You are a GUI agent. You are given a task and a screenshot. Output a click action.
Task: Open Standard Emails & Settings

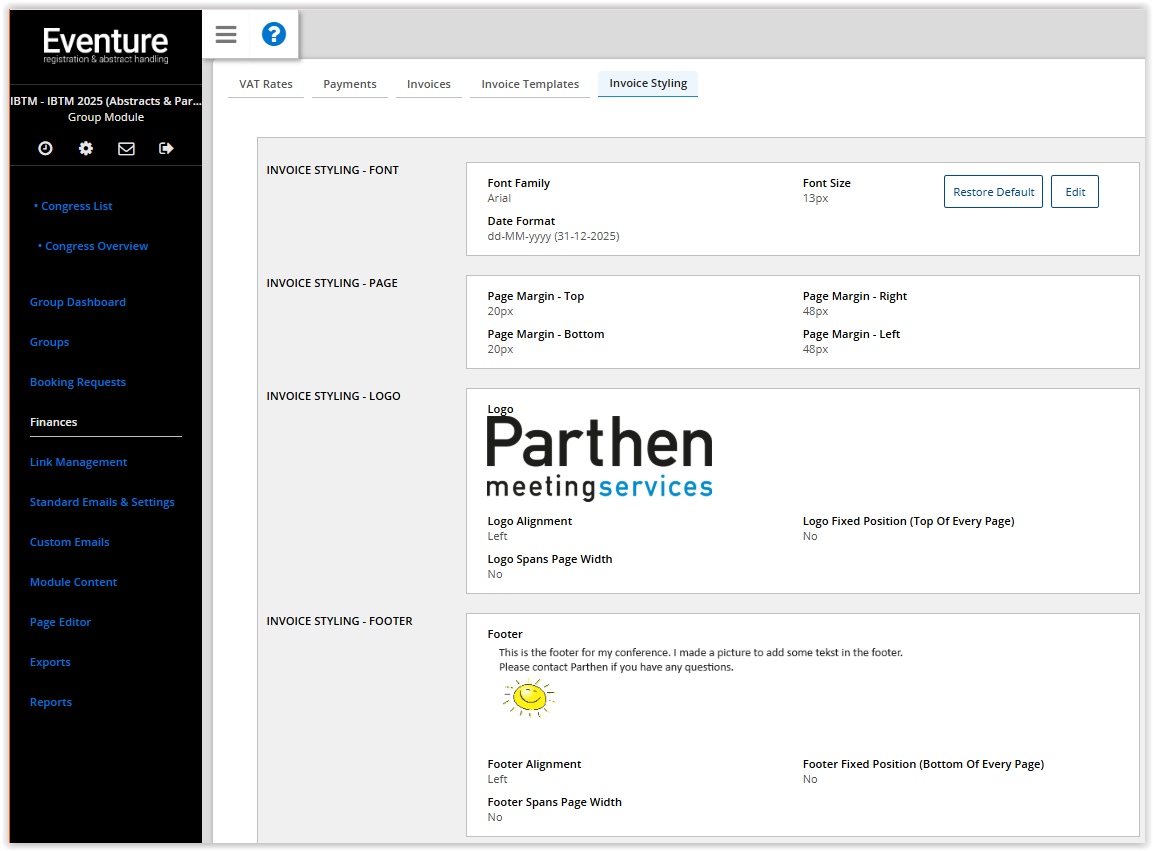(102, 502)
